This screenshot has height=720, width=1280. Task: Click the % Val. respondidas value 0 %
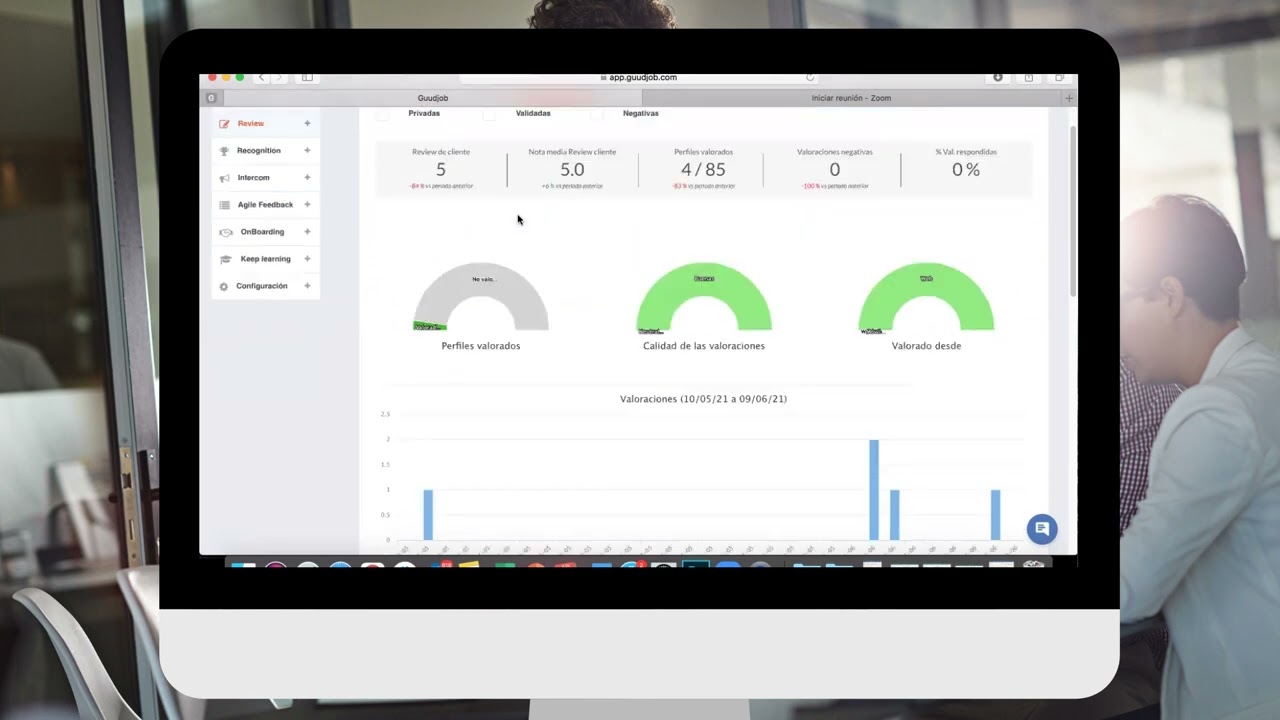click(x=966, y=170)
